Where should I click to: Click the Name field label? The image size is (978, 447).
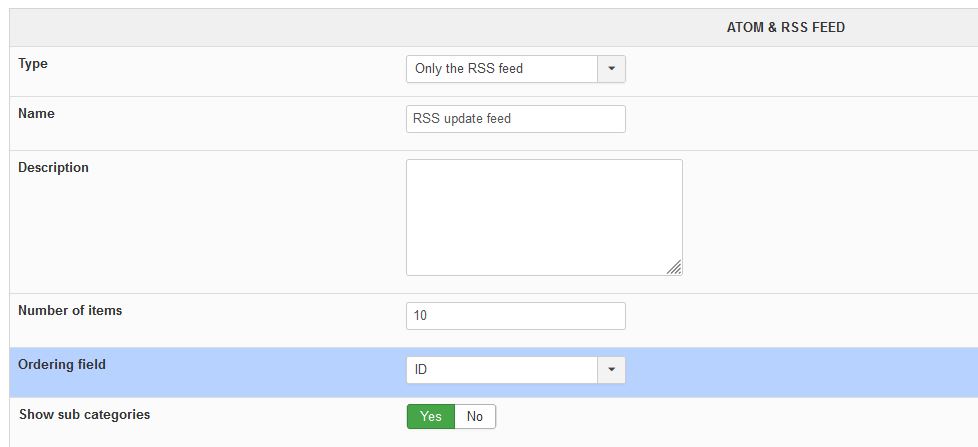(x=36, y=114)
